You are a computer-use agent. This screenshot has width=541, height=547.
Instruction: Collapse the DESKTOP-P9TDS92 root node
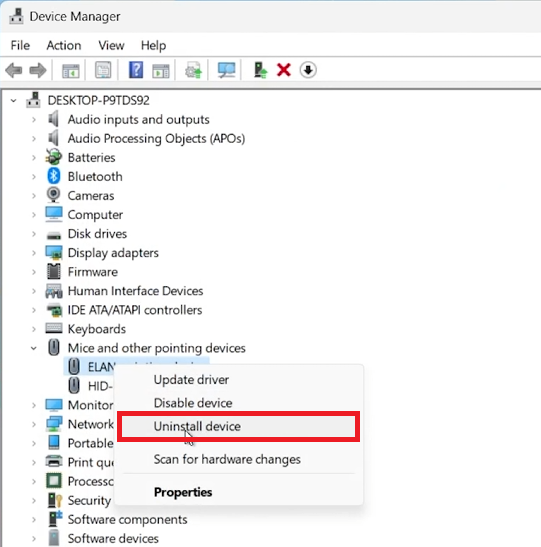click(14, 101)
